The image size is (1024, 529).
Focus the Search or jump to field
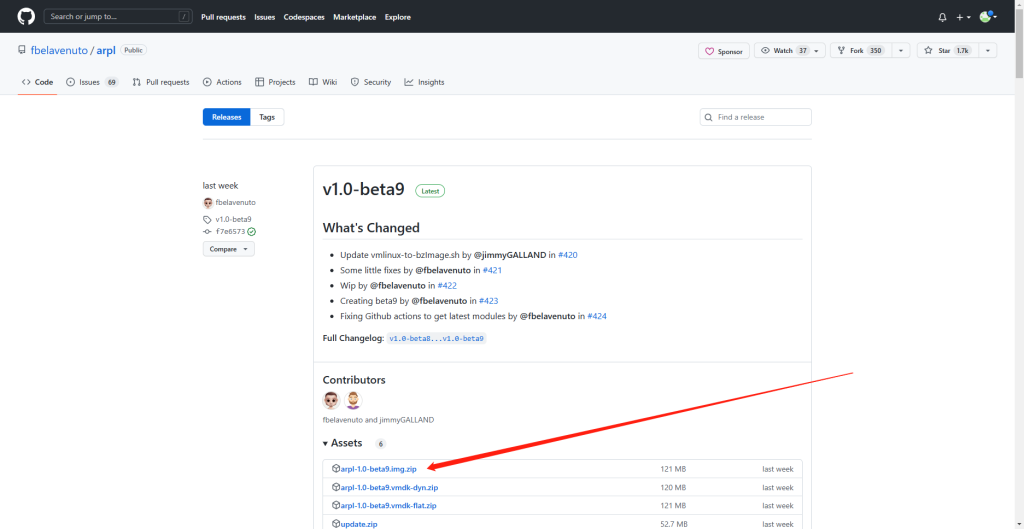click(118, 16)
